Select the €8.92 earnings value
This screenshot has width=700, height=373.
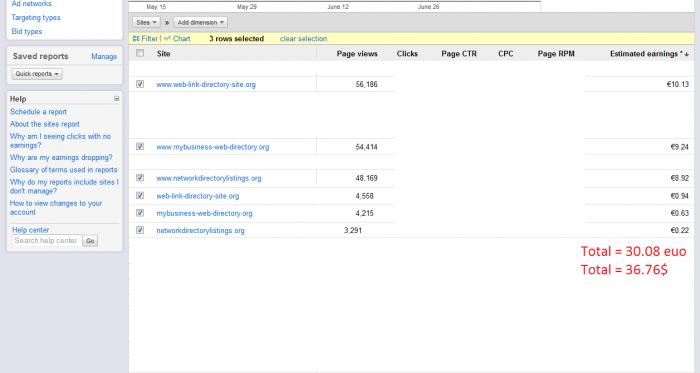point(679,178)
